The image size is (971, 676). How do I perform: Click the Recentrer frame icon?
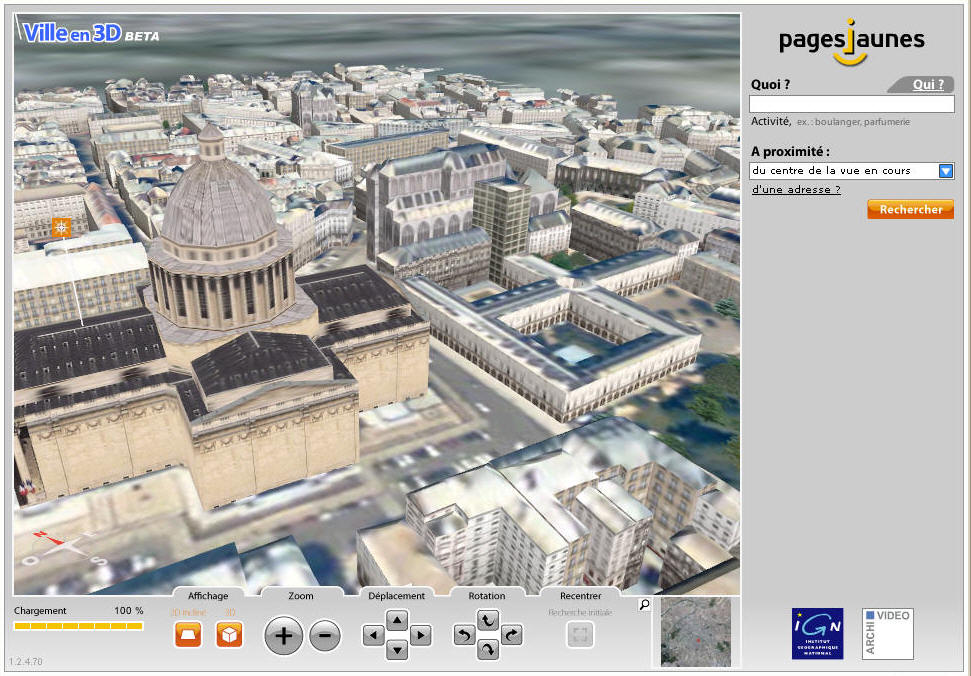click(x=580, y=635)
